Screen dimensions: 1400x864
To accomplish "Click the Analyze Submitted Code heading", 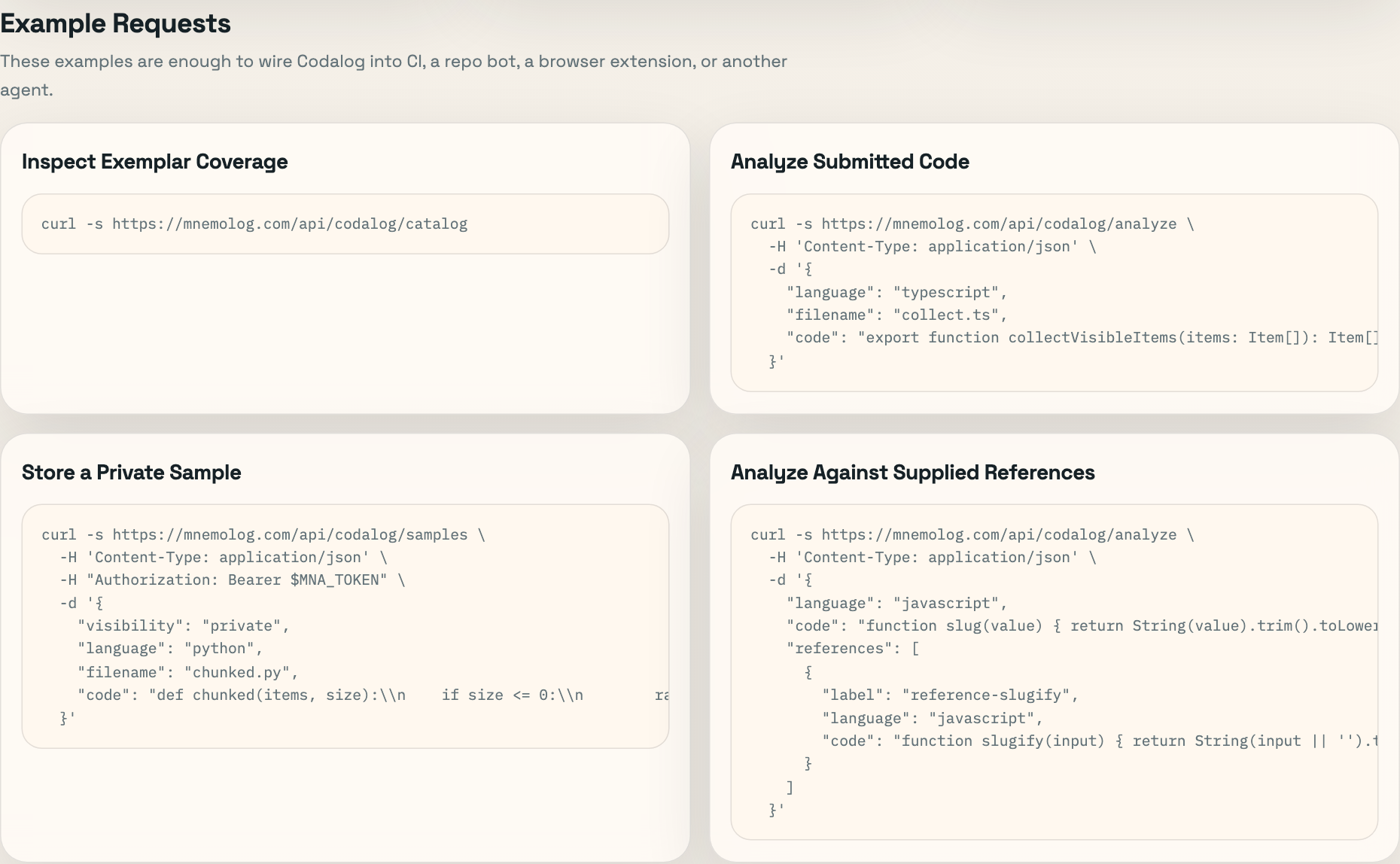I will click(x=850, y=162).
